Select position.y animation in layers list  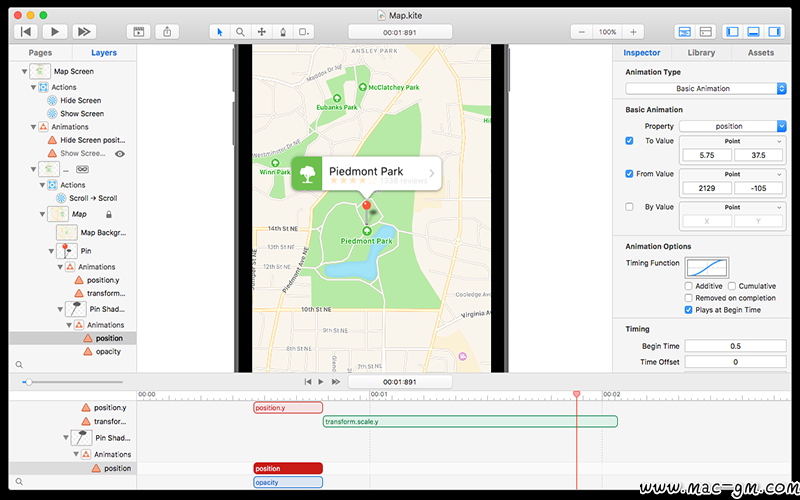coord(103,280)
